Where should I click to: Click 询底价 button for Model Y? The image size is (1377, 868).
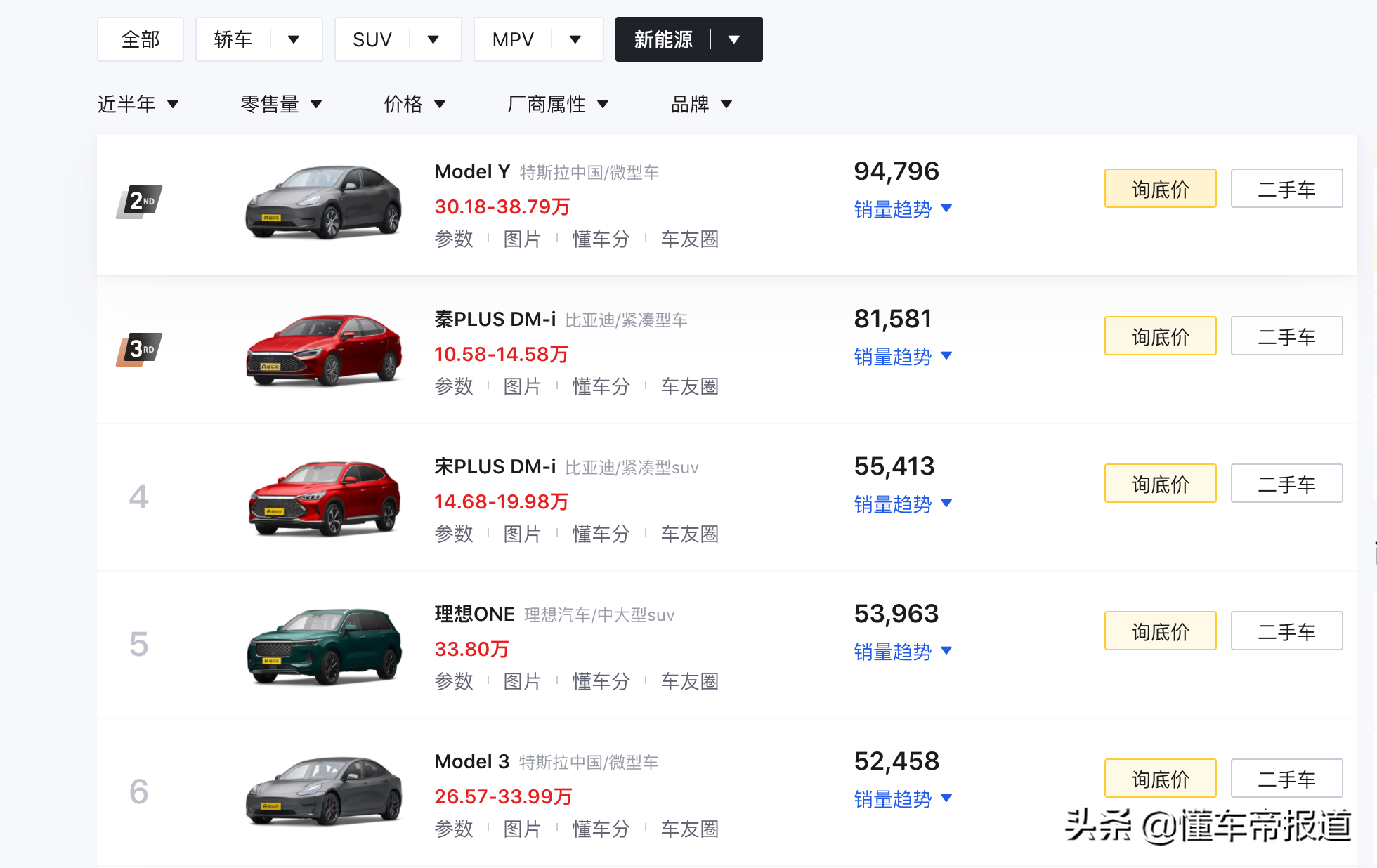click(x=1161, y=188)
